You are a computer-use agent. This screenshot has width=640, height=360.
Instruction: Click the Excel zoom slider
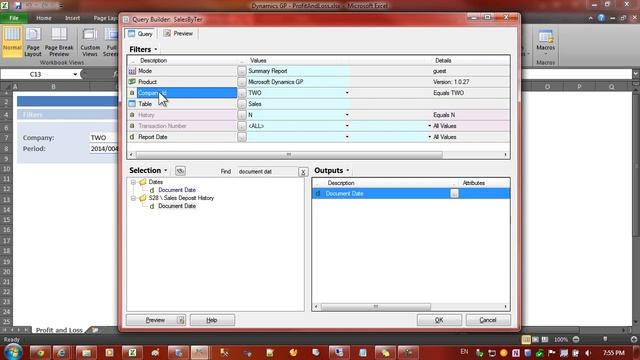pos(605,340)
